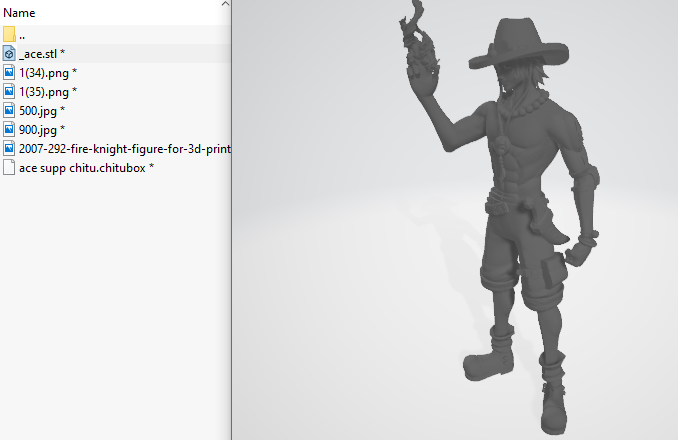Click the sort arrow above the Name column
The width and height of the screenshot is (678, 440).
pyautogui.click(x=225, y=4)
